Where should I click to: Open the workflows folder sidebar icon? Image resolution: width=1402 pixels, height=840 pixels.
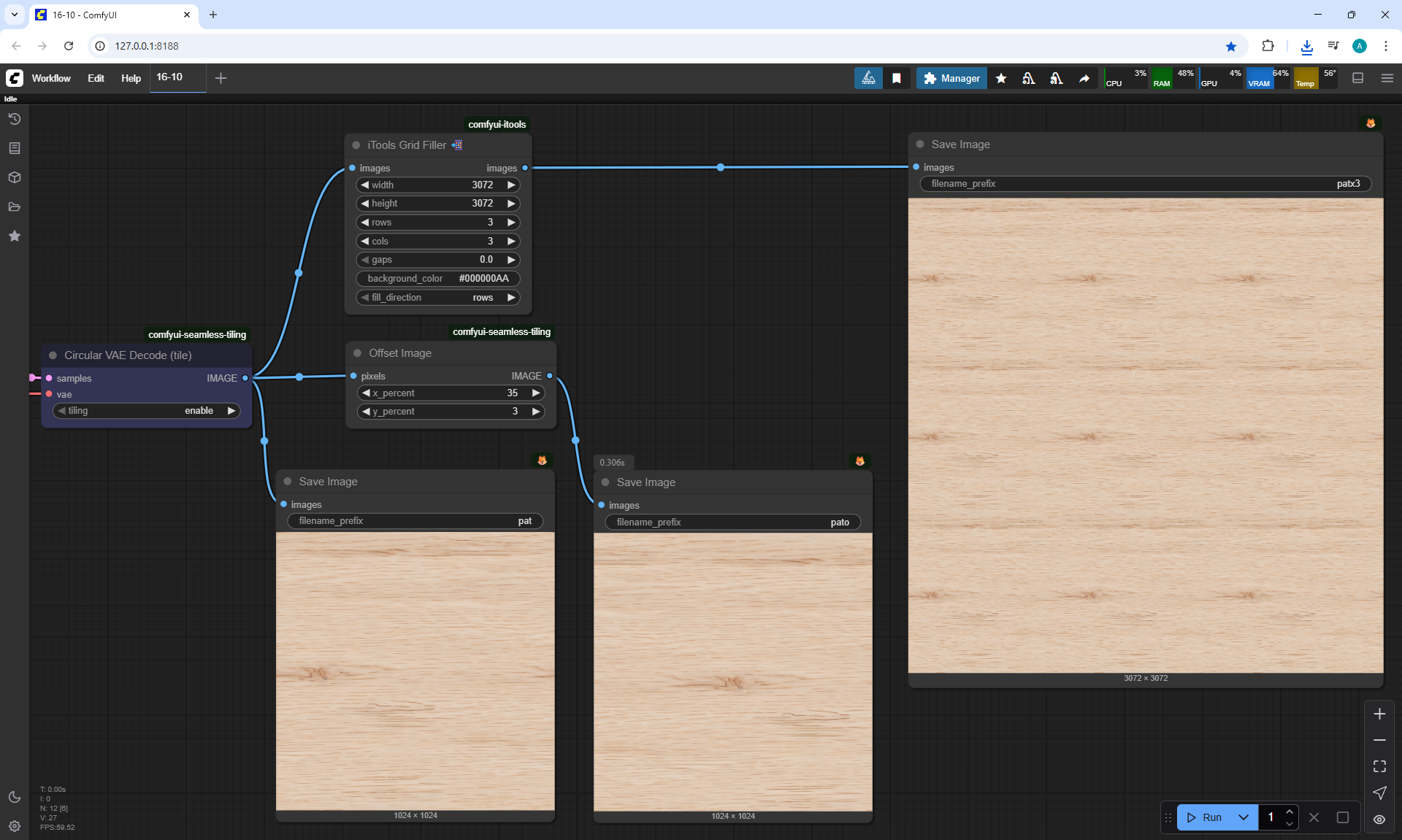click(x=15, y=207)
